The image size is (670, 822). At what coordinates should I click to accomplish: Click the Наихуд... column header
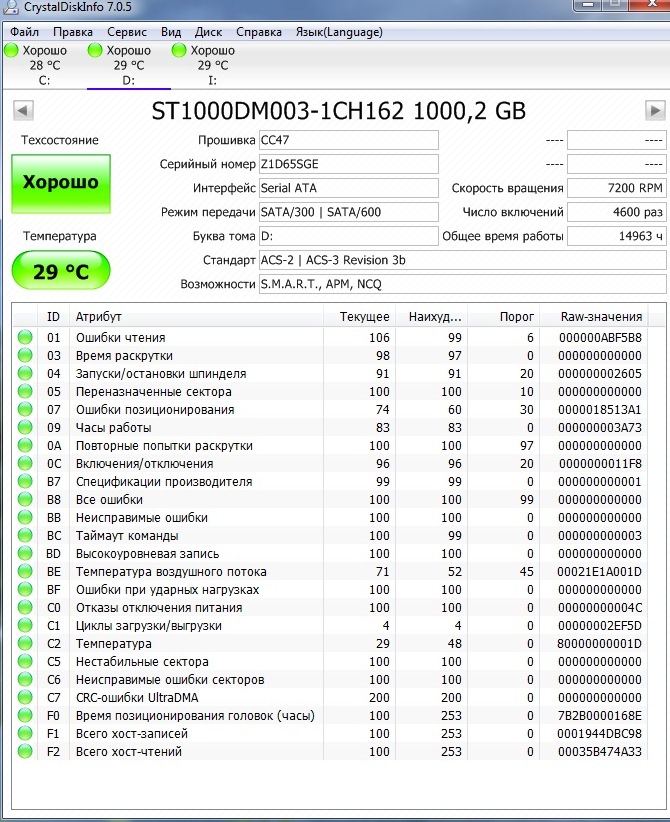432,317
